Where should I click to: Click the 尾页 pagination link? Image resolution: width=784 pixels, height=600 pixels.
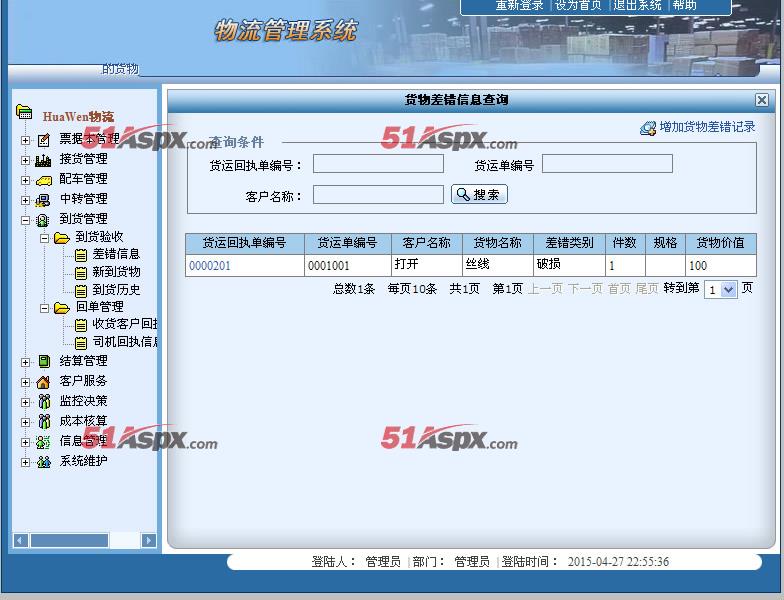[647, 288]
